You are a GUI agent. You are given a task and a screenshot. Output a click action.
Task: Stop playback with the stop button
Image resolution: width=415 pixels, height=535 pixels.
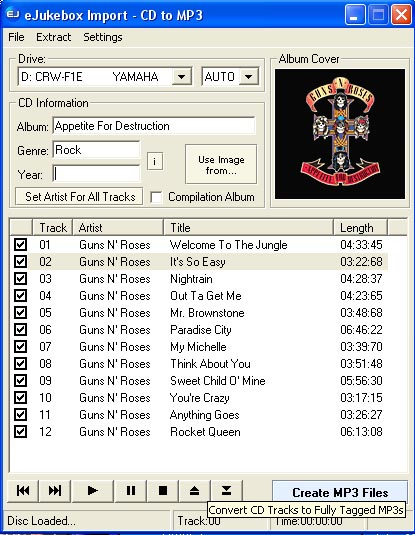click(x=163, y=491)
